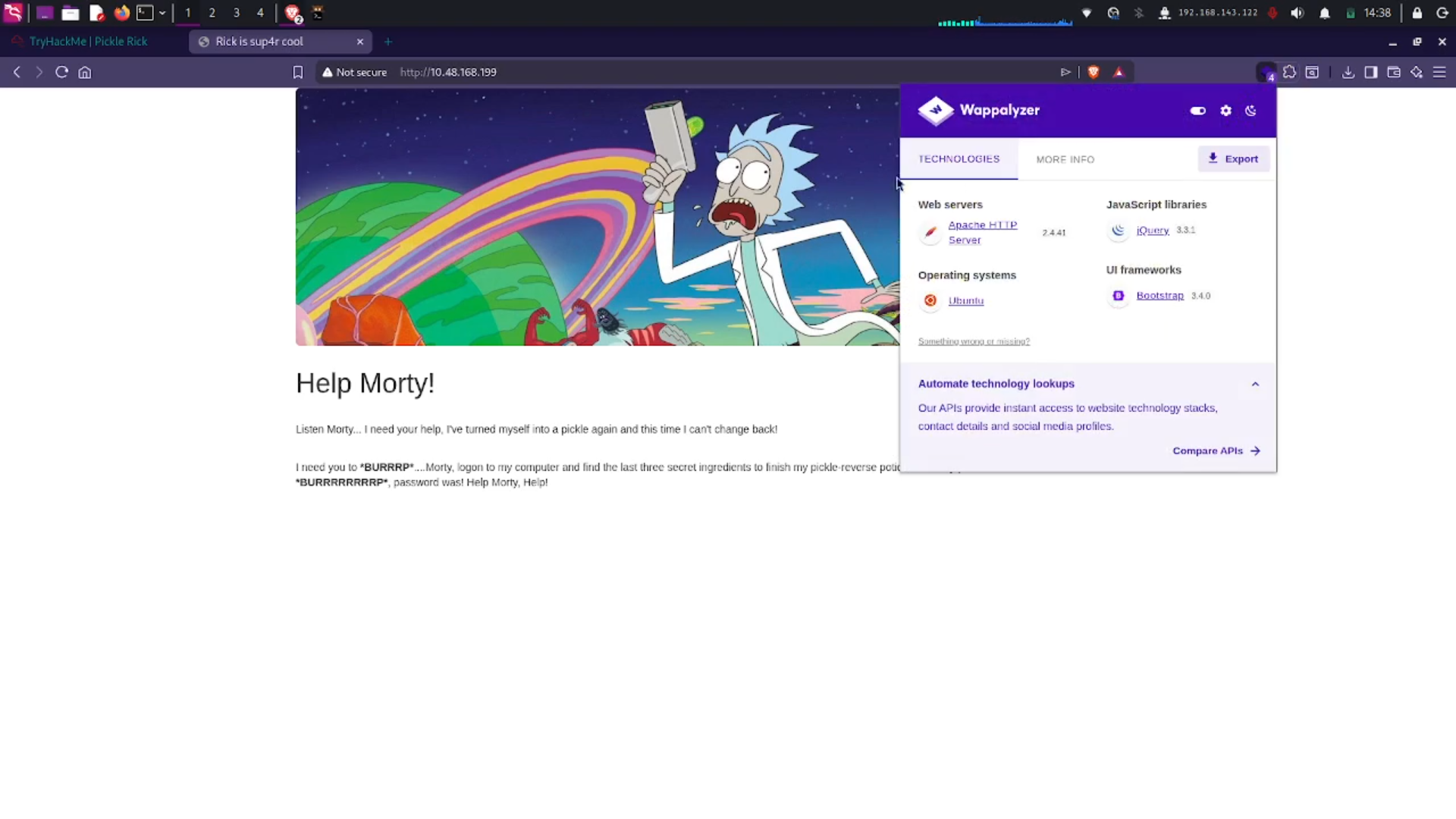1456x819 pixels.
Task: Open the extensions puzzle-piece menu
Action: click(x=1289, y=72)
